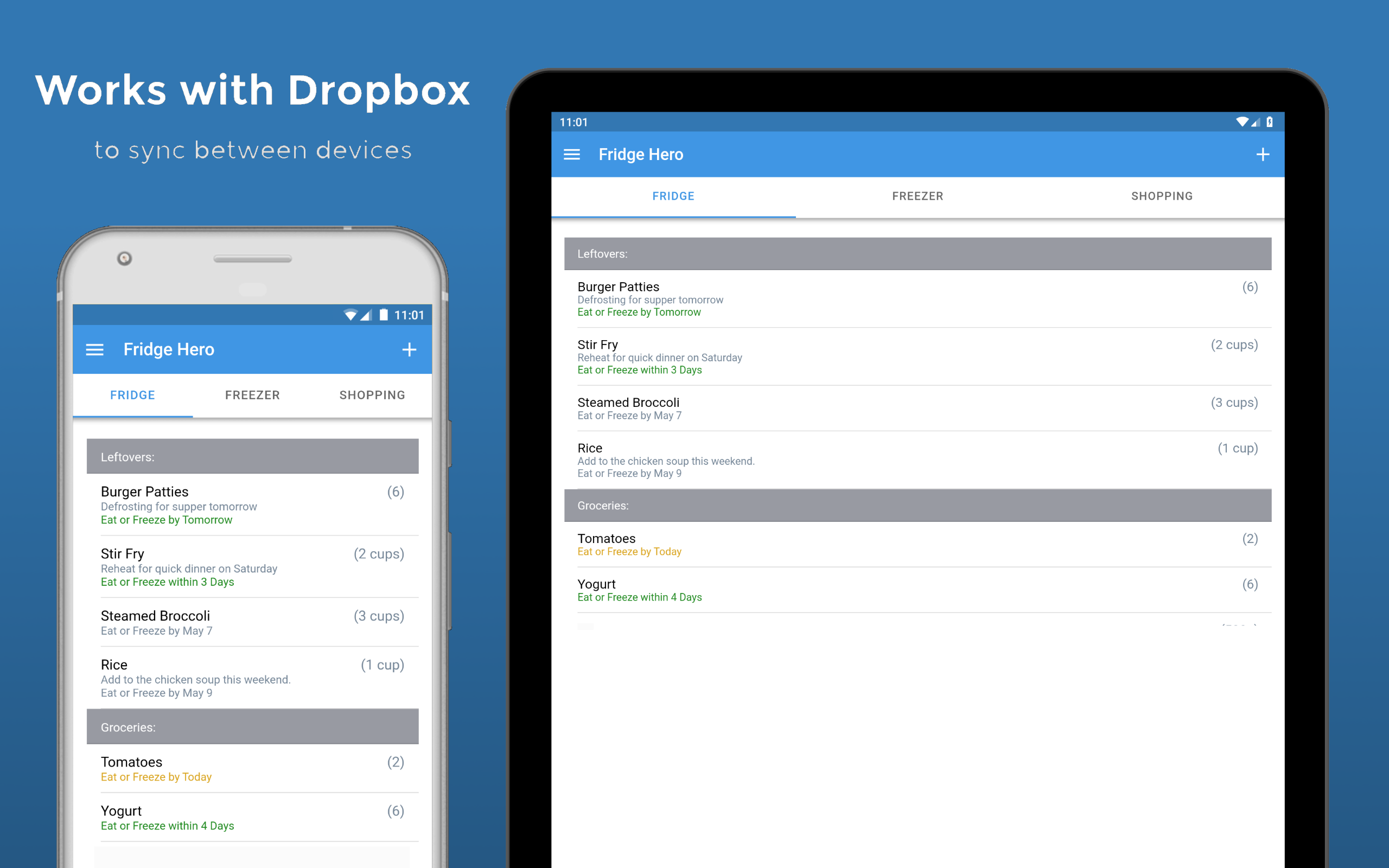Open hamburger menu on the phone
The image size is (1389, 868).
coord(95,349)
